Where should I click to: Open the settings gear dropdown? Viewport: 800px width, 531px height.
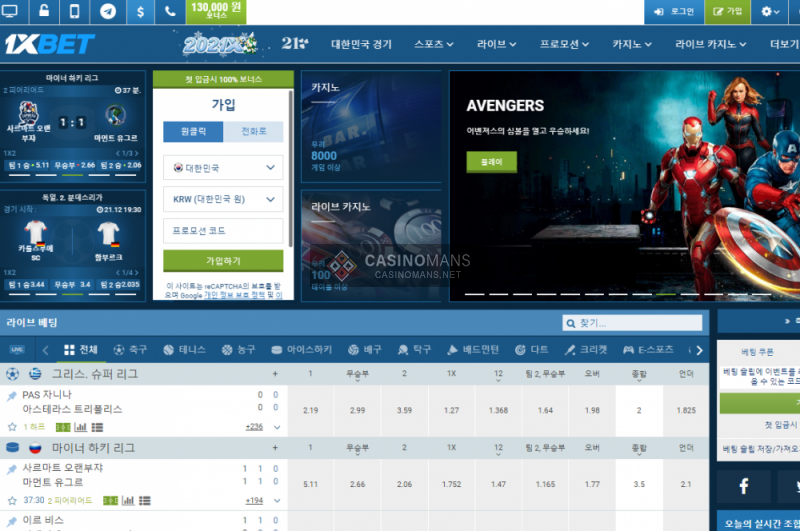[x=771, y=11]
